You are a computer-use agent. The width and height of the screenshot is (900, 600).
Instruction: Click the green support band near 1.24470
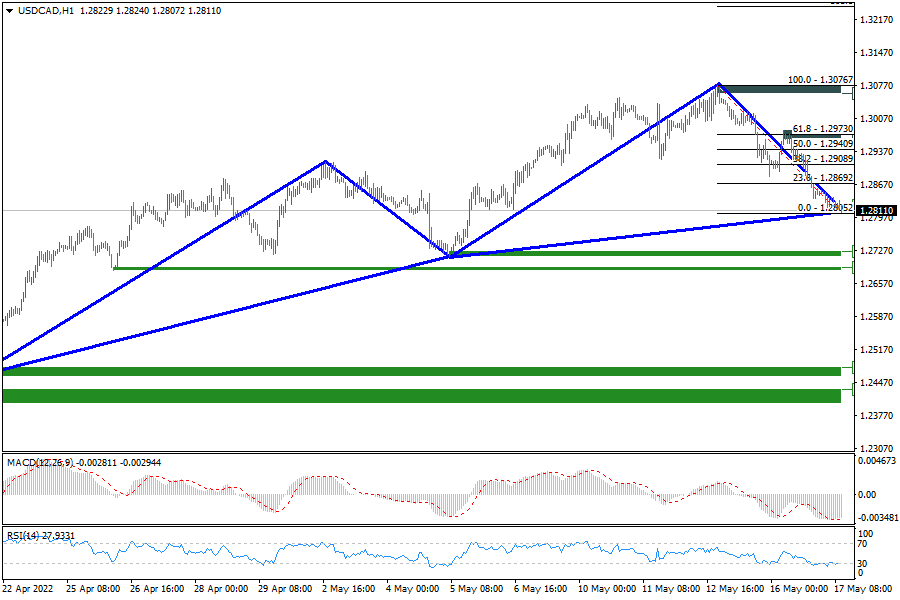point(420,371)
